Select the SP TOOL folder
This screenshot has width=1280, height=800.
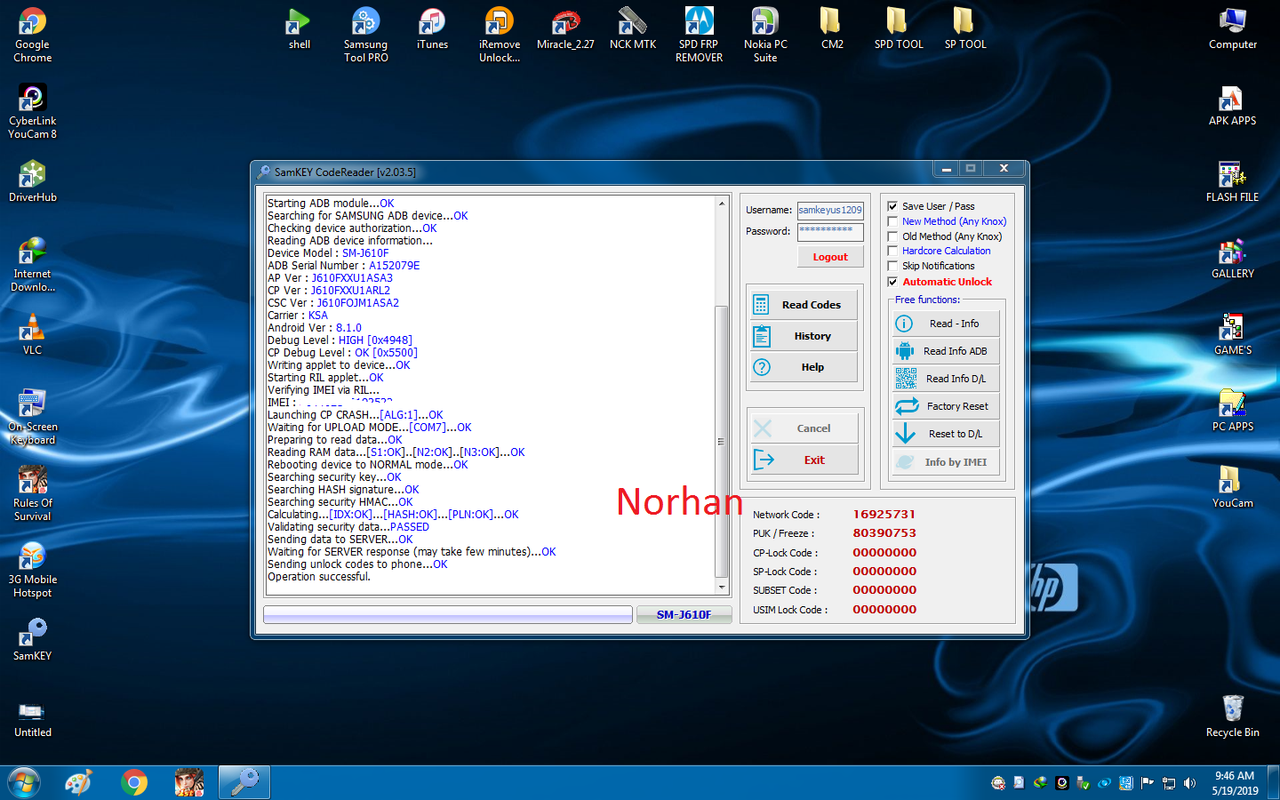coord(965,28)
